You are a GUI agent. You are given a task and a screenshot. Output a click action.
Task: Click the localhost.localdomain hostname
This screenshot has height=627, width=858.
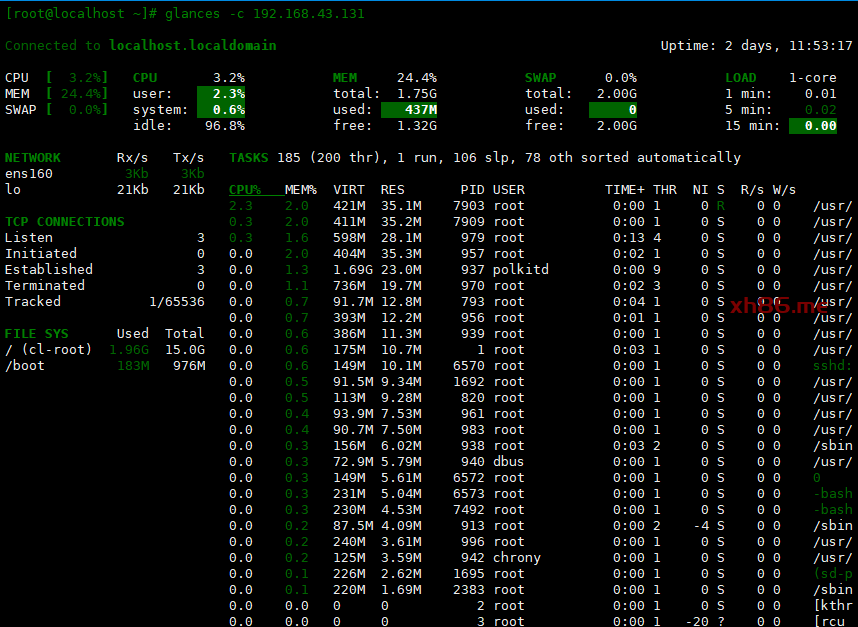pyautogui.click(x=192, y=45)
